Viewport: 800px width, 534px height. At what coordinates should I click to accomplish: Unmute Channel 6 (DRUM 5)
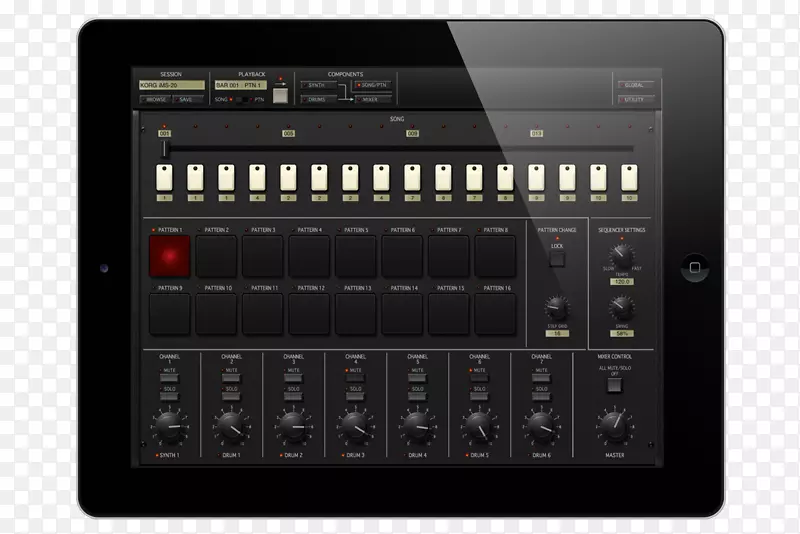[x=479, y=378]
